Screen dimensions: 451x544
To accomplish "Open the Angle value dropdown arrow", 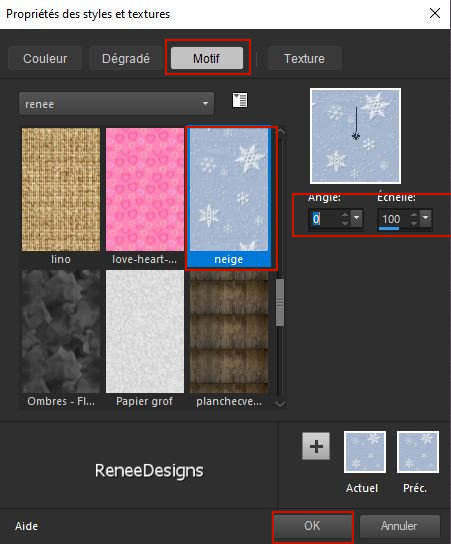I will pos(357,219).
